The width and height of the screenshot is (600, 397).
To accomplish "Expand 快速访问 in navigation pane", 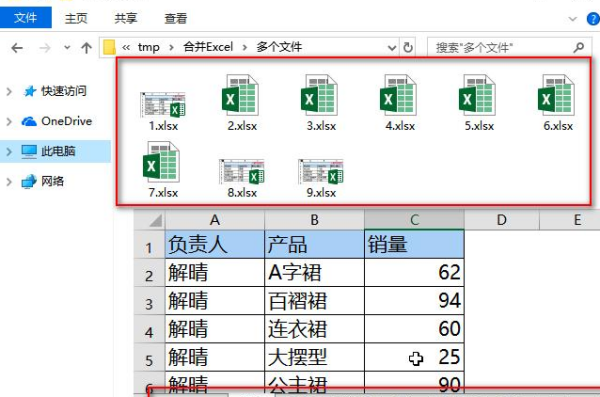I will (9, 91).
